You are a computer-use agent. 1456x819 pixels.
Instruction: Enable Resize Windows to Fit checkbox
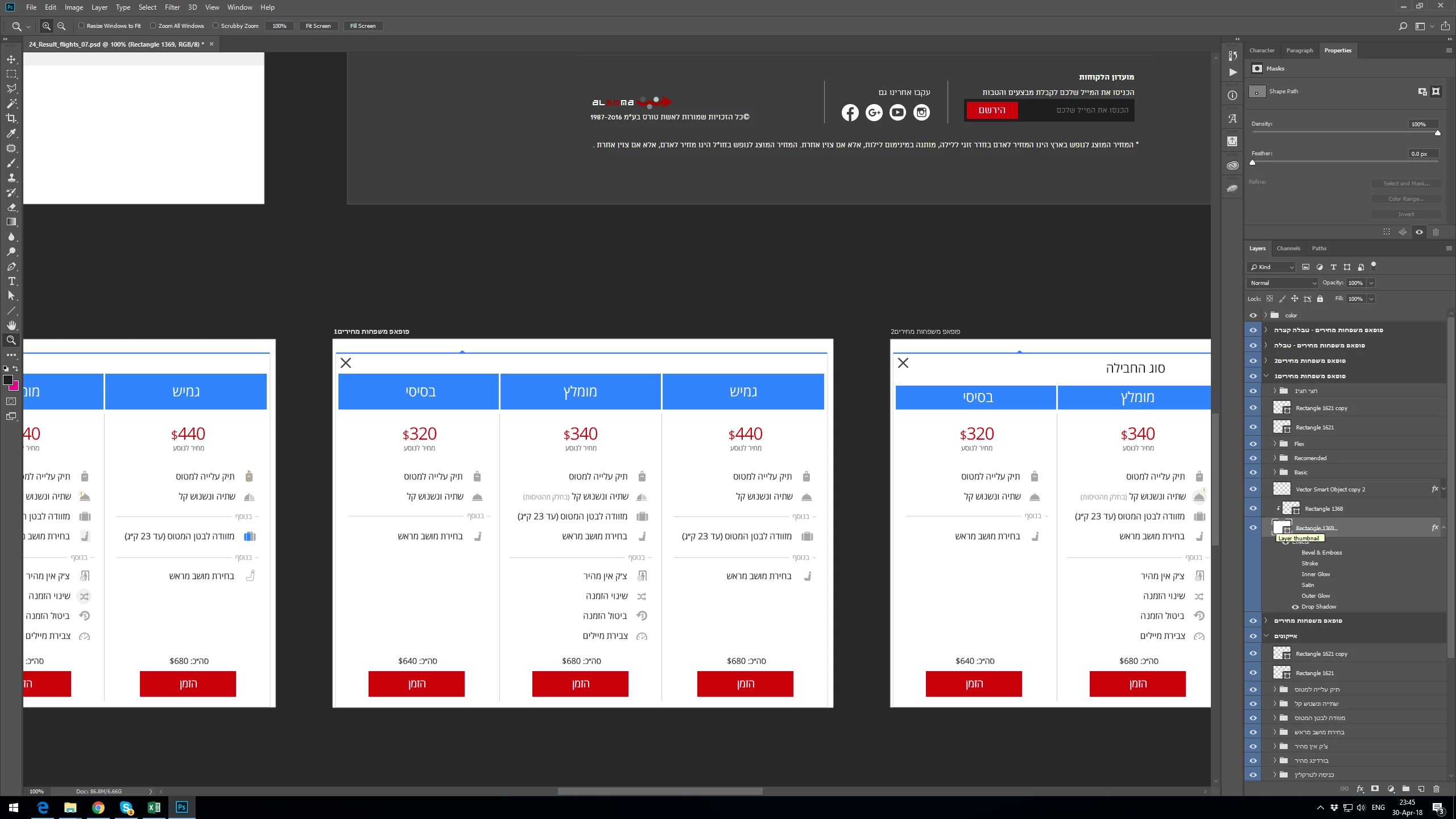click(81, 26)
